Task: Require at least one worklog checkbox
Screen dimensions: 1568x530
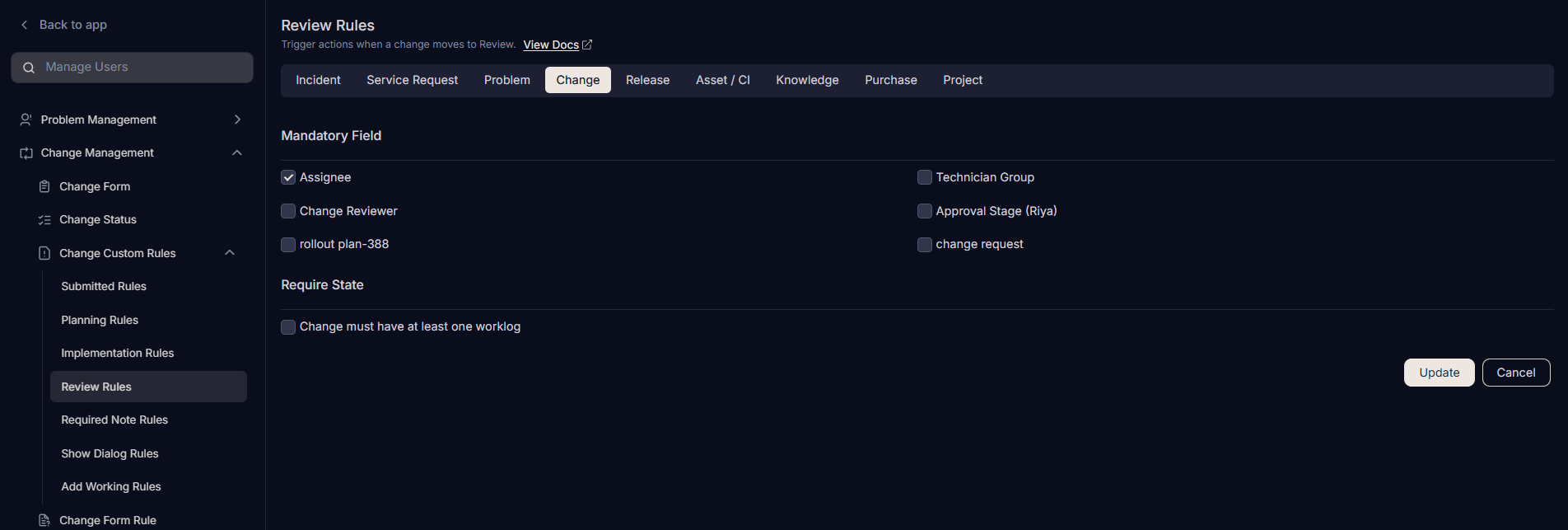Action: coord(288,327)
